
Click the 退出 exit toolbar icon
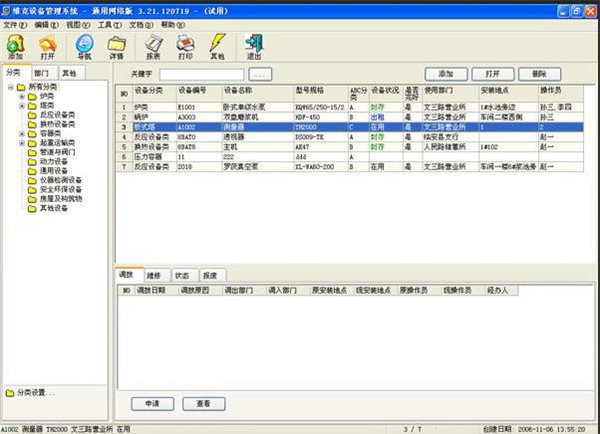254,47
